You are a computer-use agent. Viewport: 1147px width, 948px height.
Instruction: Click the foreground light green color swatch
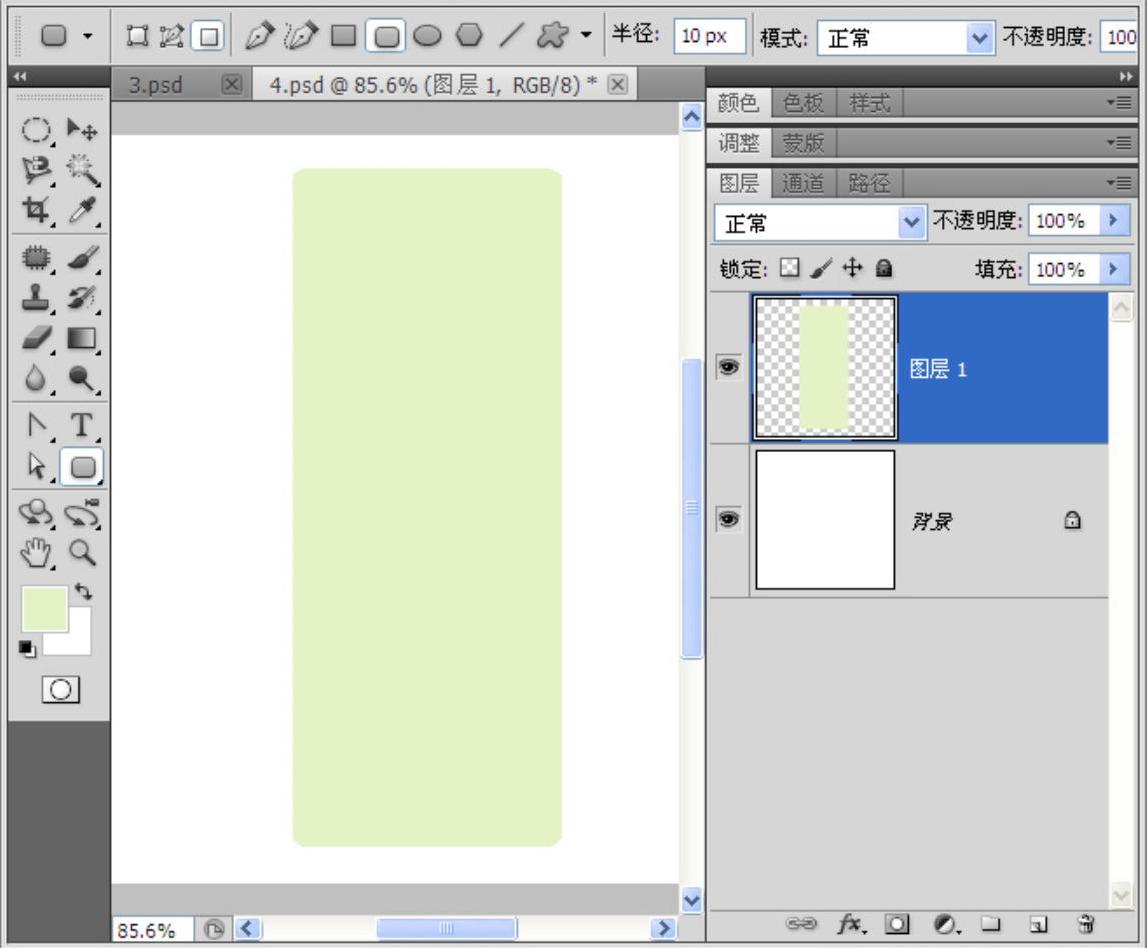[44, 609]
